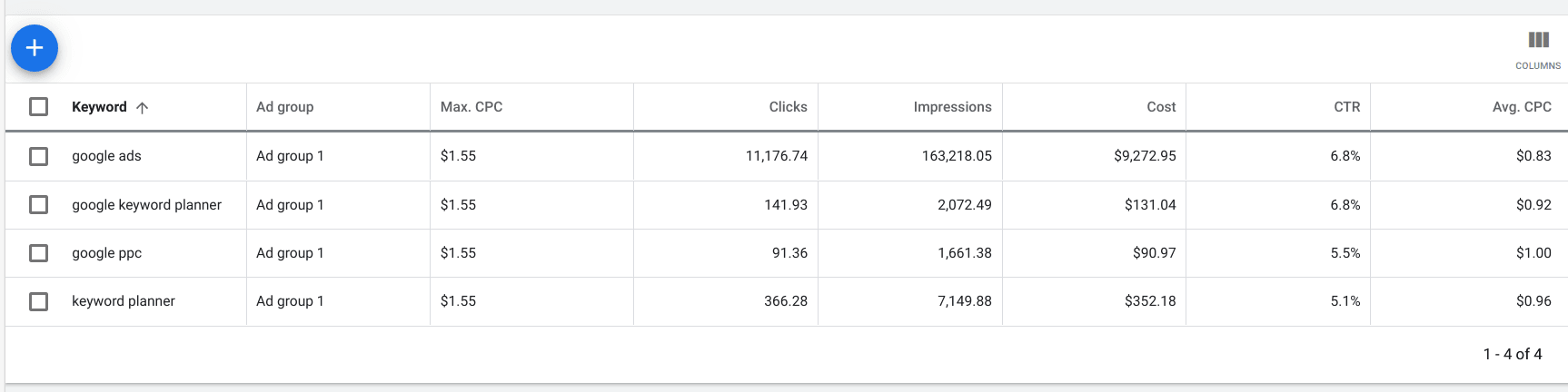Viewport: 1568px width, 392px height.
Task: Sort by the Impressions column header
Action: tap(952, 107)
